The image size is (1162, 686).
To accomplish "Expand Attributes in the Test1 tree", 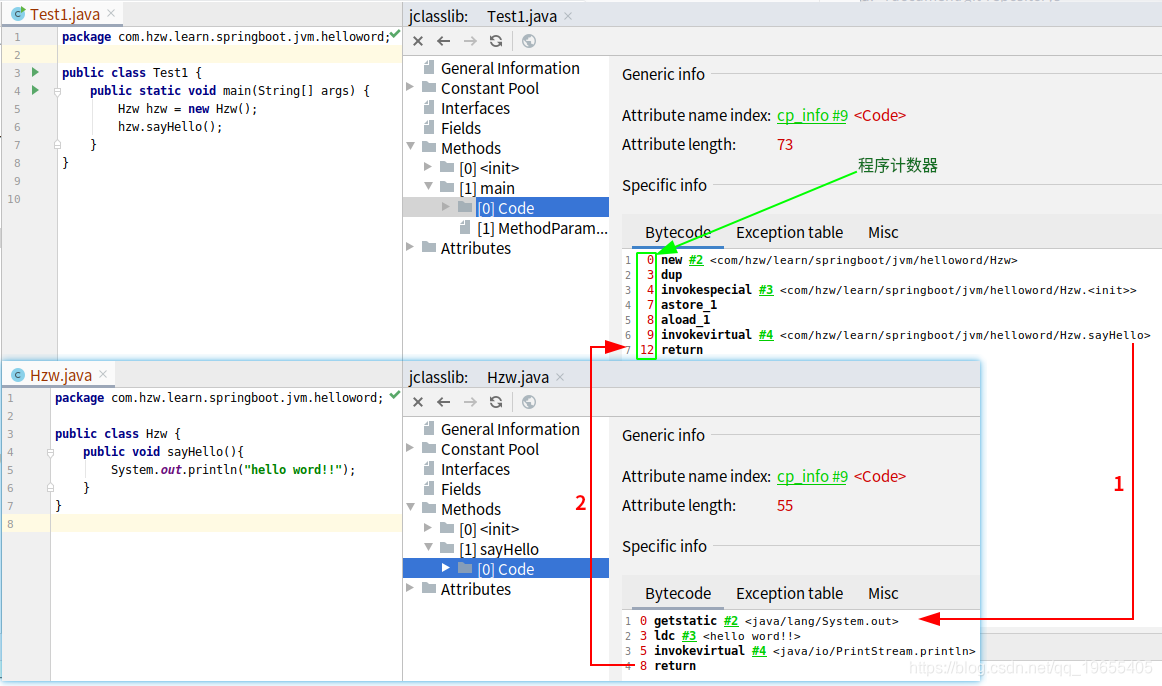I will coord(410,247).
